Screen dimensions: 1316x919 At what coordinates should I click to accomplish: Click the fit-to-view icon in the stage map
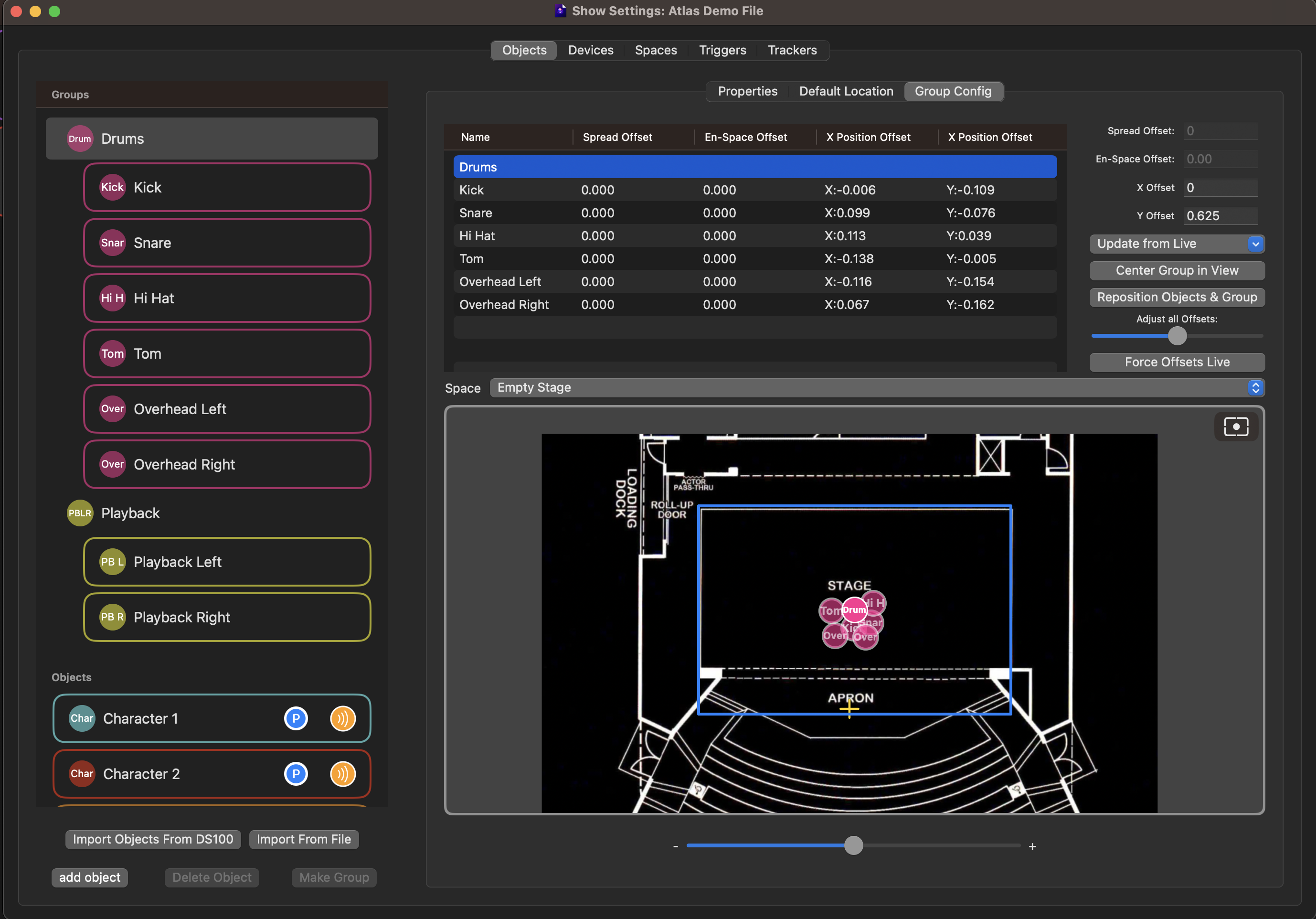(x=1236, y=427)
